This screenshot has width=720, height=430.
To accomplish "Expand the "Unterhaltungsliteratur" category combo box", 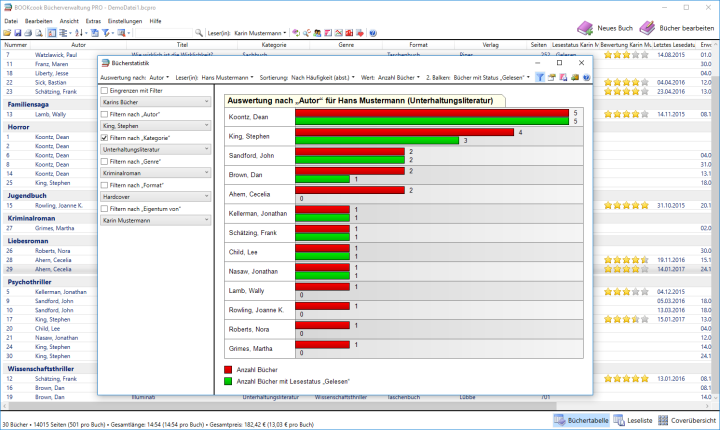I will 206,149.
